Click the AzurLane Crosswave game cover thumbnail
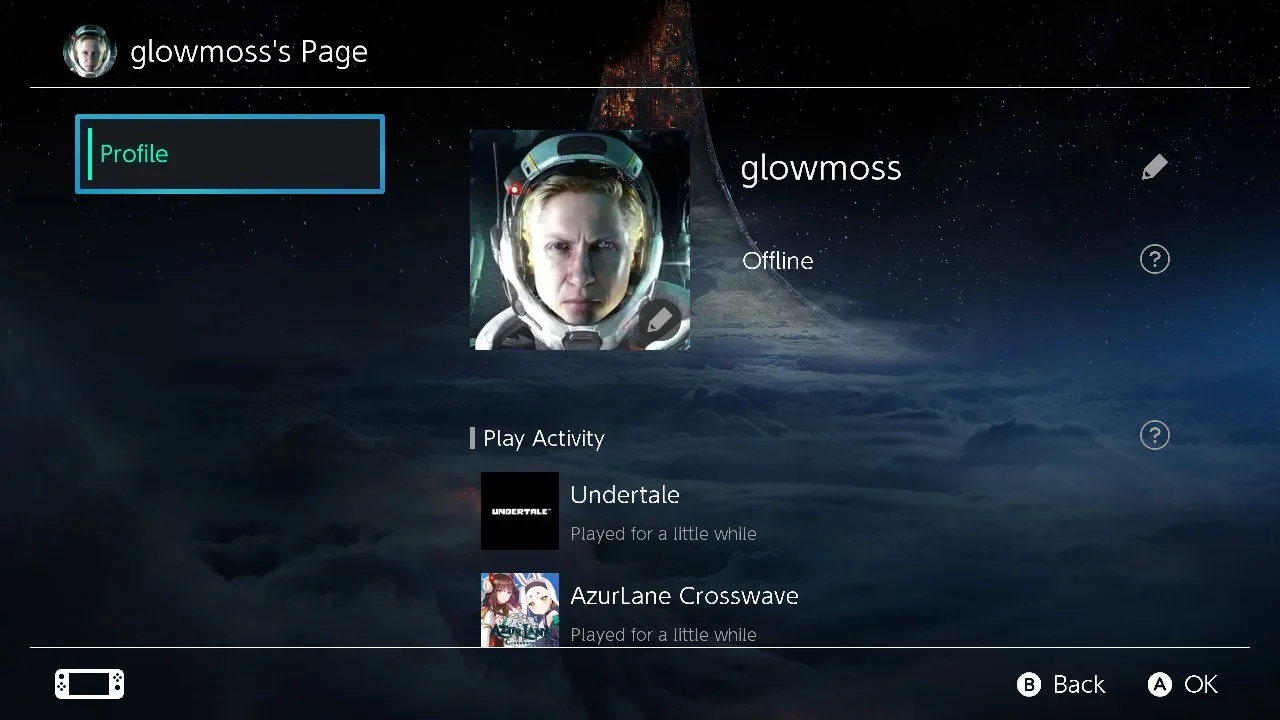Viewport: 1280px width, 720px height. tap(520, 610)
